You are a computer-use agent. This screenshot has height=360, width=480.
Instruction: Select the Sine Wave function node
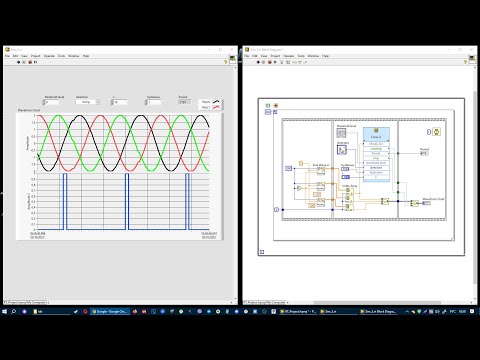coord(321,171)
